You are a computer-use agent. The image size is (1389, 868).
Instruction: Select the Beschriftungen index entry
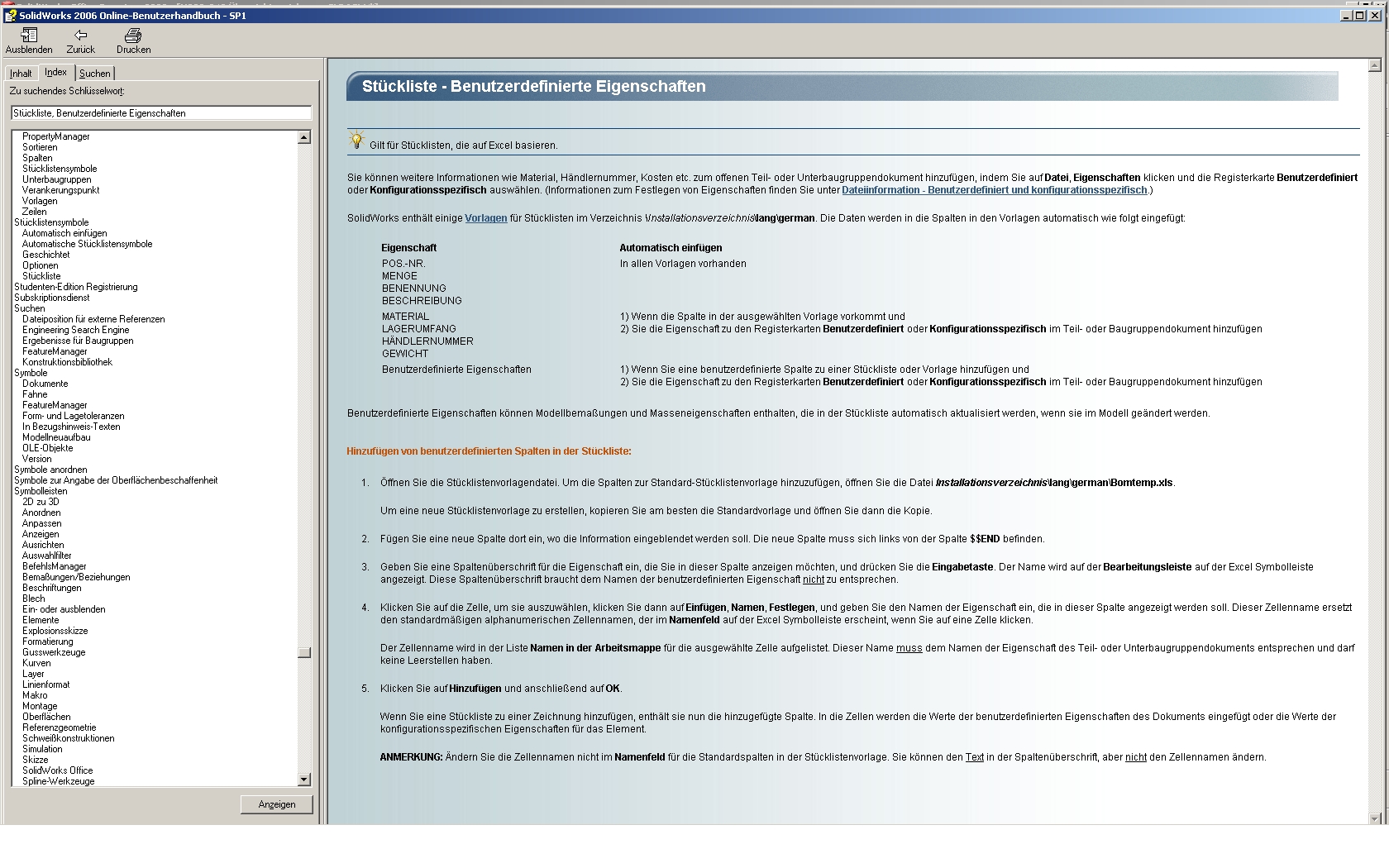pos(52,588)
